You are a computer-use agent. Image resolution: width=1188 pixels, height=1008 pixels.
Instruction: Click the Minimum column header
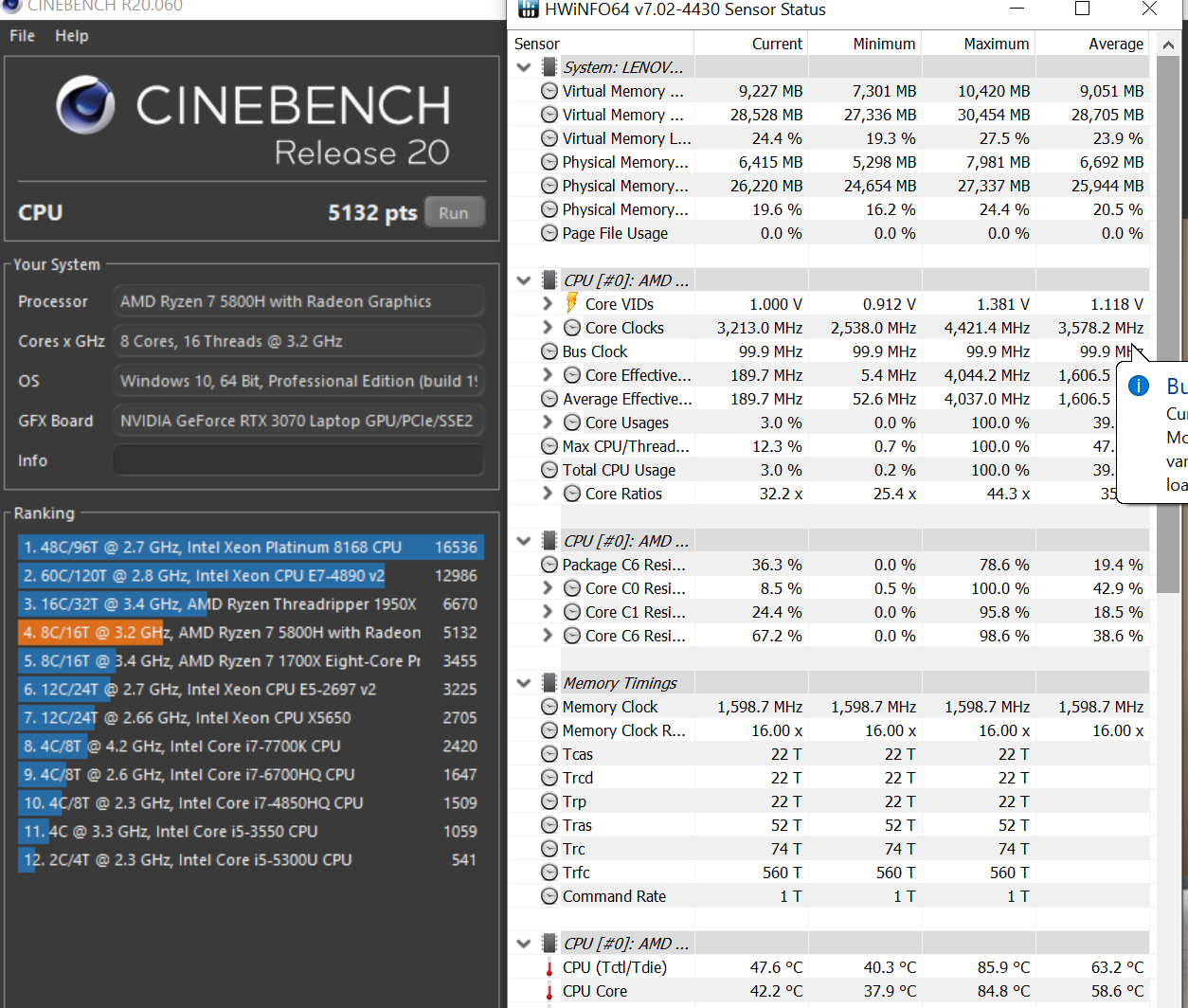click(x=884, y=44)
